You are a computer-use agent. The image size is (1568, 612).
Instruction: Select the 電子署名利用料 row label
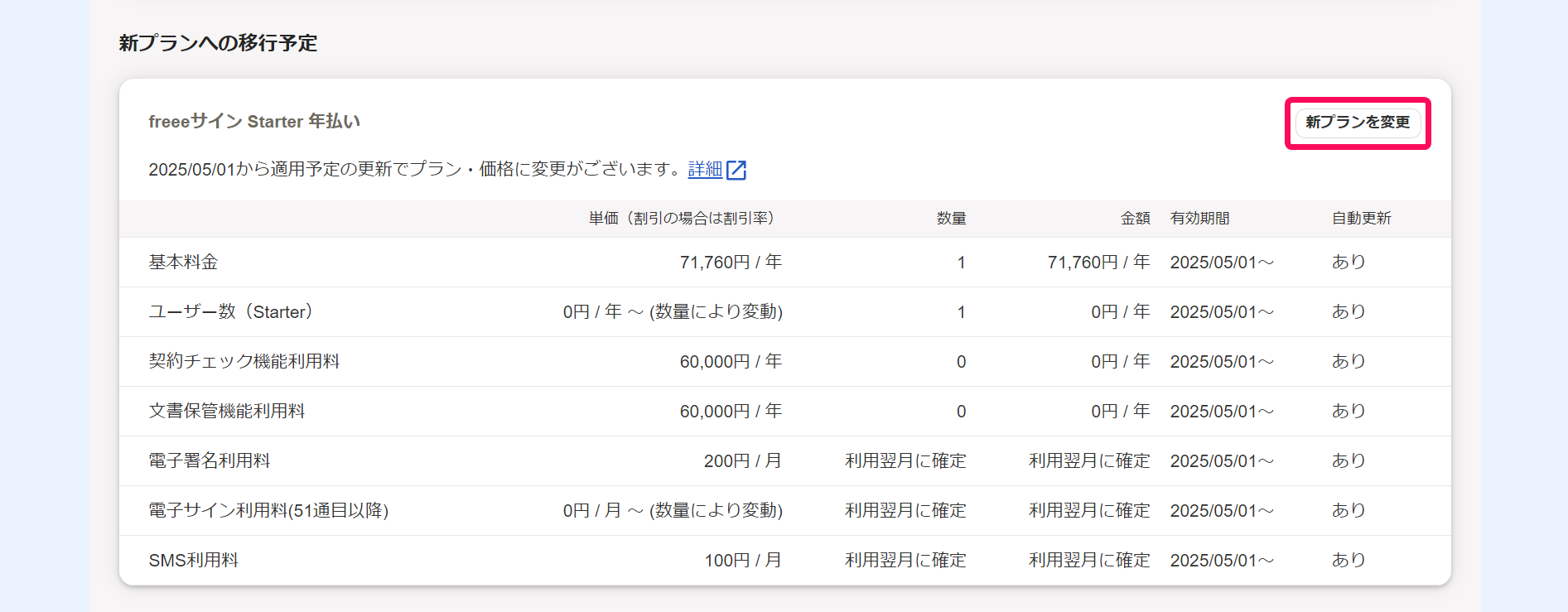click(210, 461)
